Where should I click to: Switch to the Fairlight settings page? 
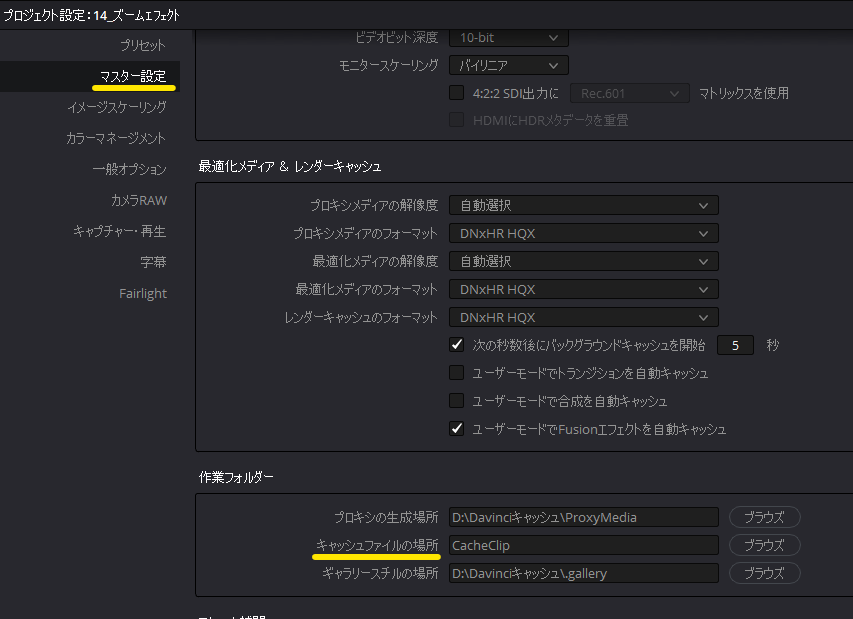[x=143, y=293]
